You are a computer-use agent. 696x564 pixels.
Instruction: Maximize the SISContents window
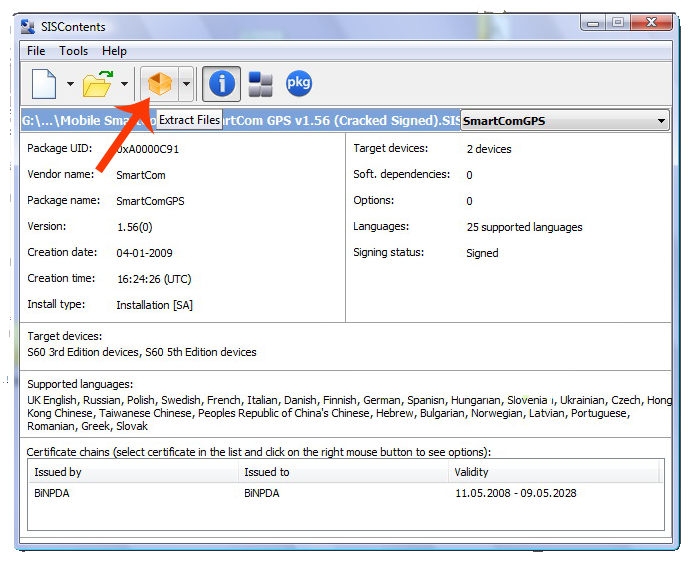point(618,23)
